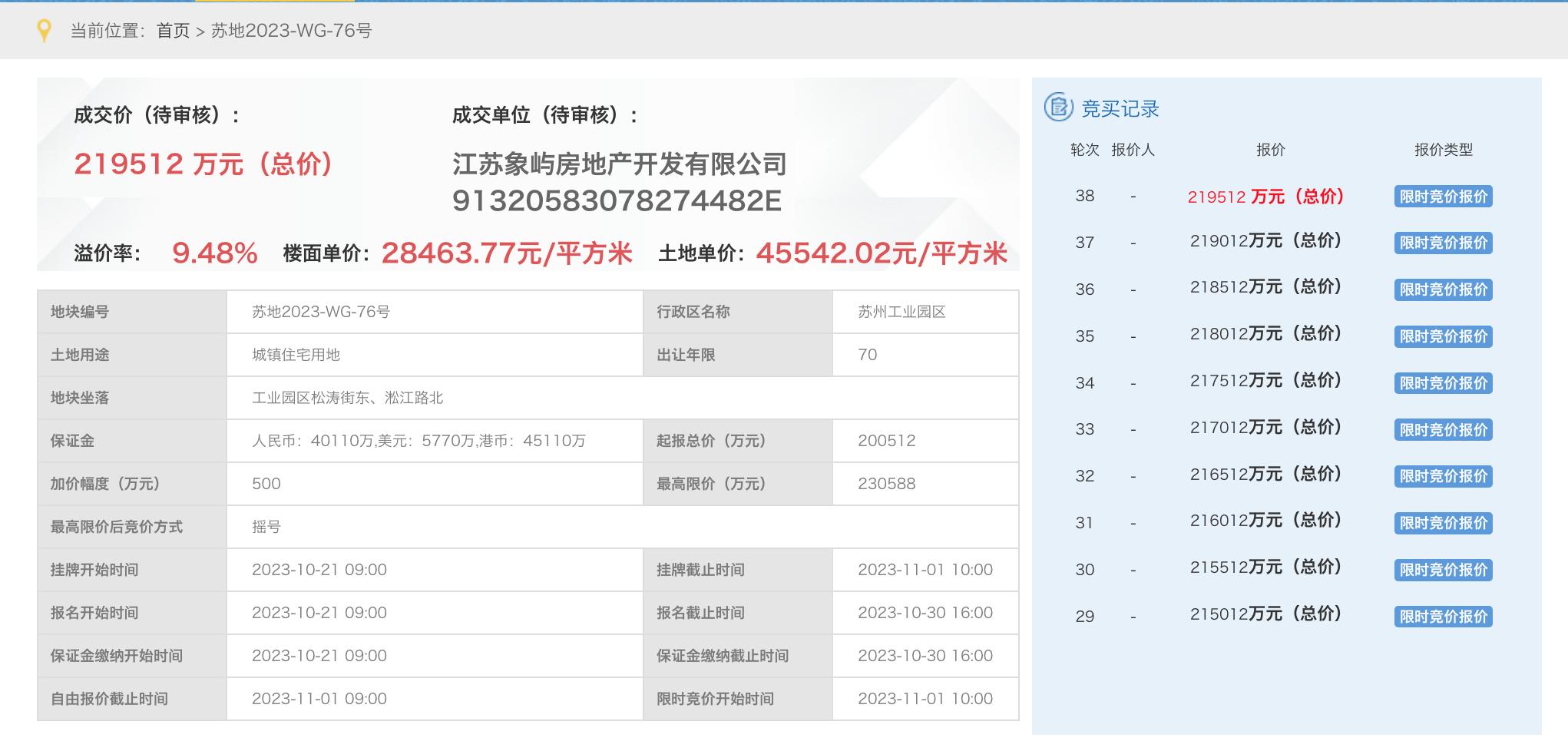
Task: Select the 竞买记录 panel heading
Action: click(1120, 108)
